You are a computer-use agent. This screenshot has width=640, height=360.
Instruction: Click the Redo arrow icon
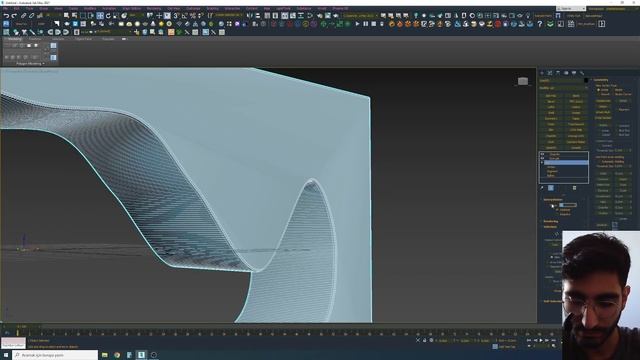[14, 16]
